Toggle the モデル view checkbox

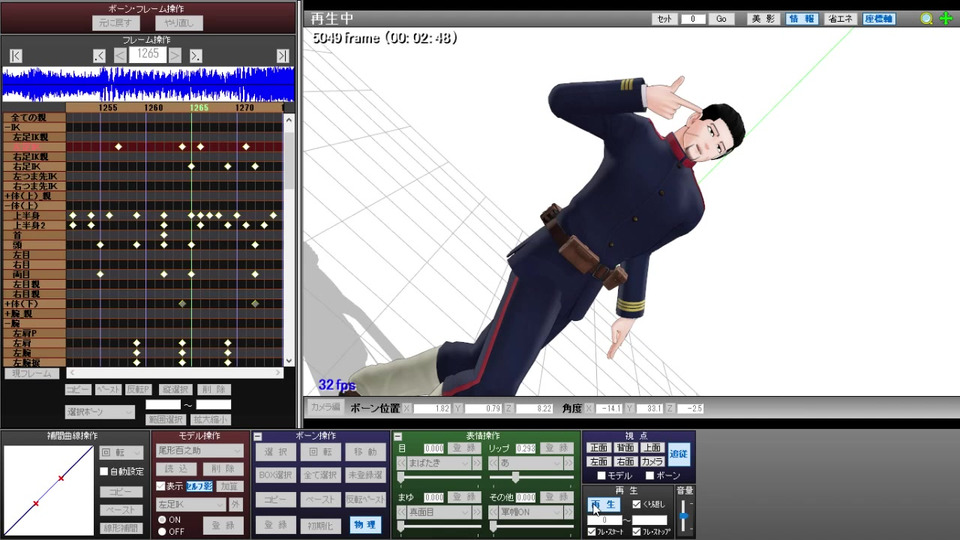click(601, 476)
